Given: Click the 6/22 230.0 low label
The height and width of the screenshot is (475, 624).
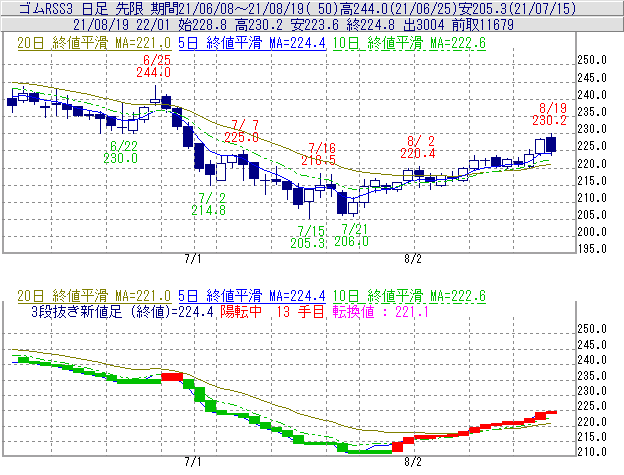Looking at the screenshot, I should click(121, 152).
